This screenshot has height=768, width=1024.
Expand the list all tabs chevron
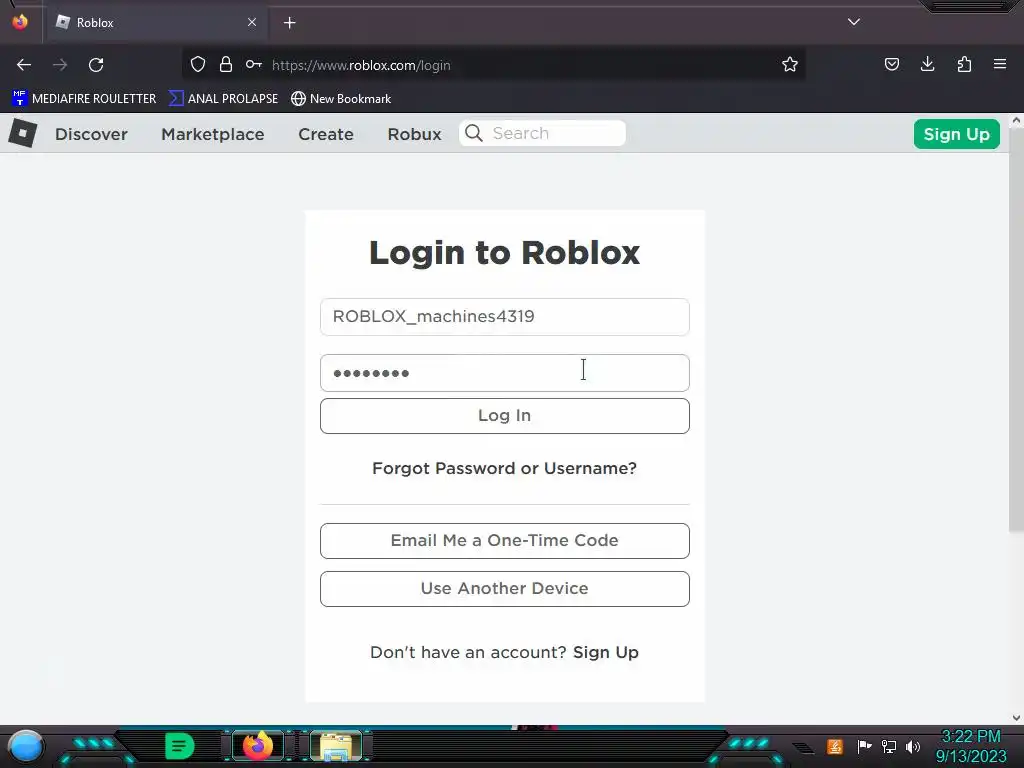pyautogui.click(x=854, y=22)
